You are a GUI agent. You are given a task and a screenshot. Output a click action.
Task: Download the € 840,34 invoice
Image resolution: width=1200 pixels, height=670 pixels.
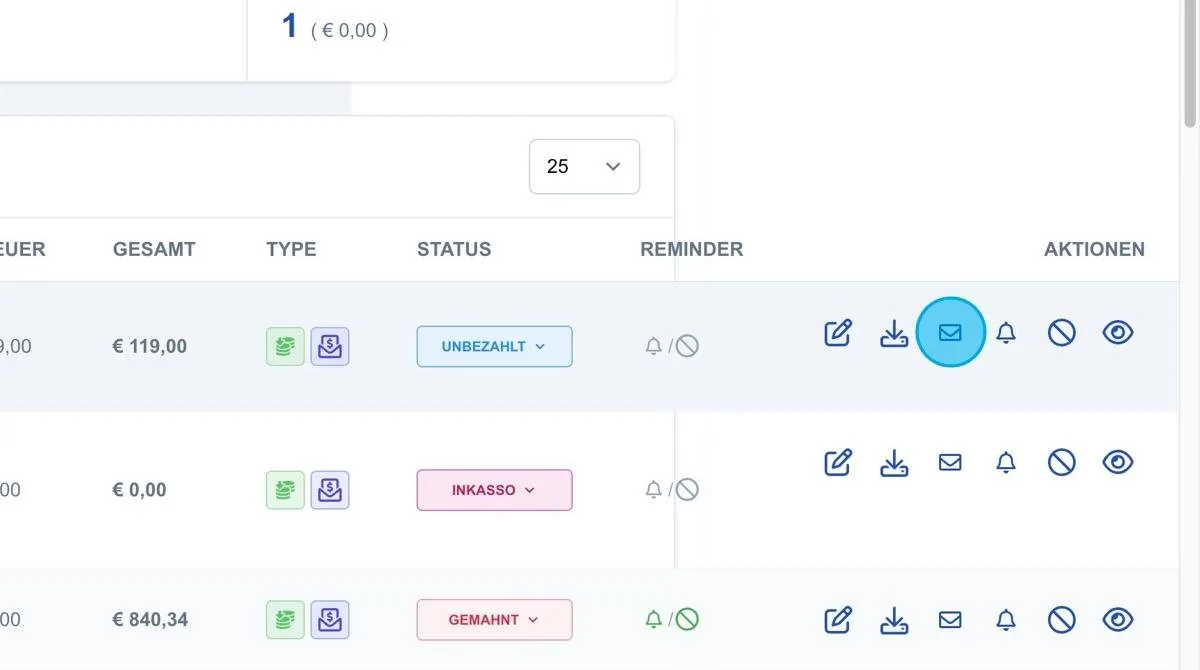[894, 620]
